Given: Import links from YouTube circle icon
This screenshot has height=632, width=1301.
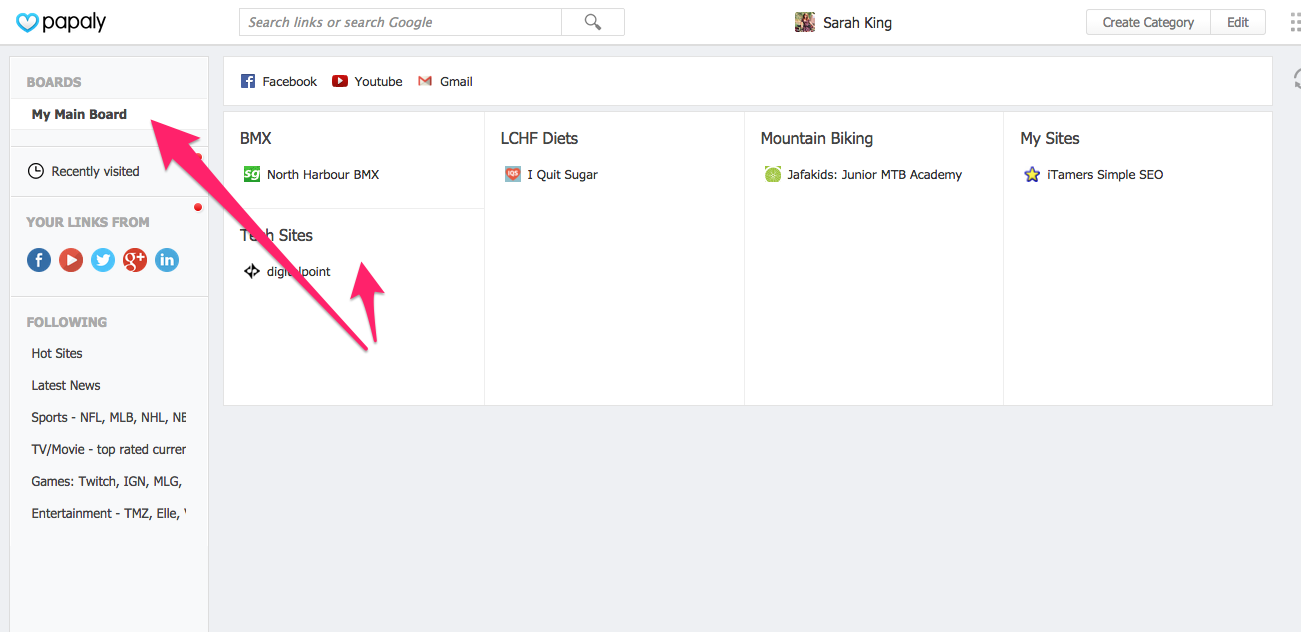Looking at the screenshot, I should (71, 260).
